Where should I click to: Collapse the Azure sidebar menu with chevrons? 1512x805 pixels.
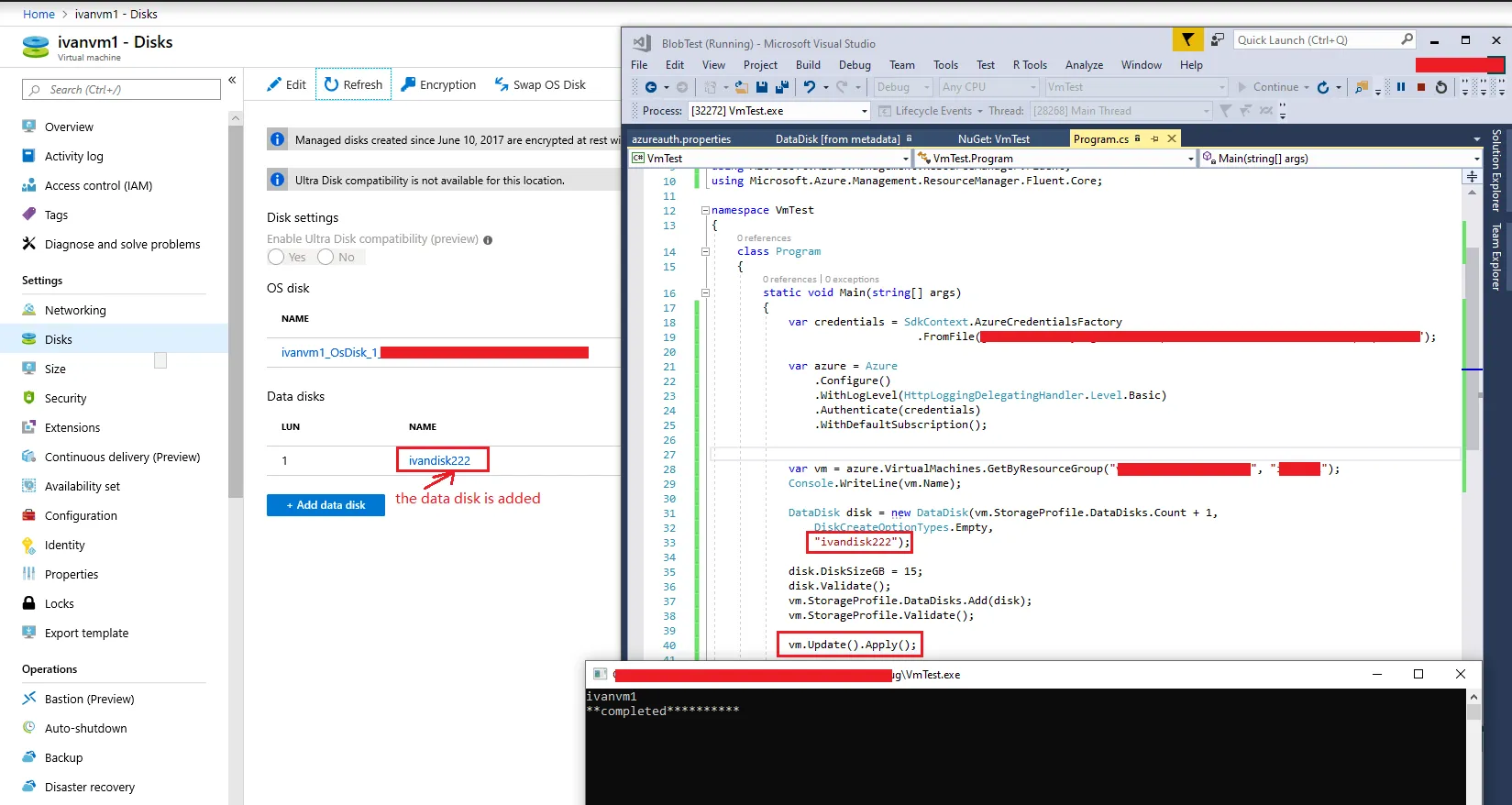click(x=233, y=81)
